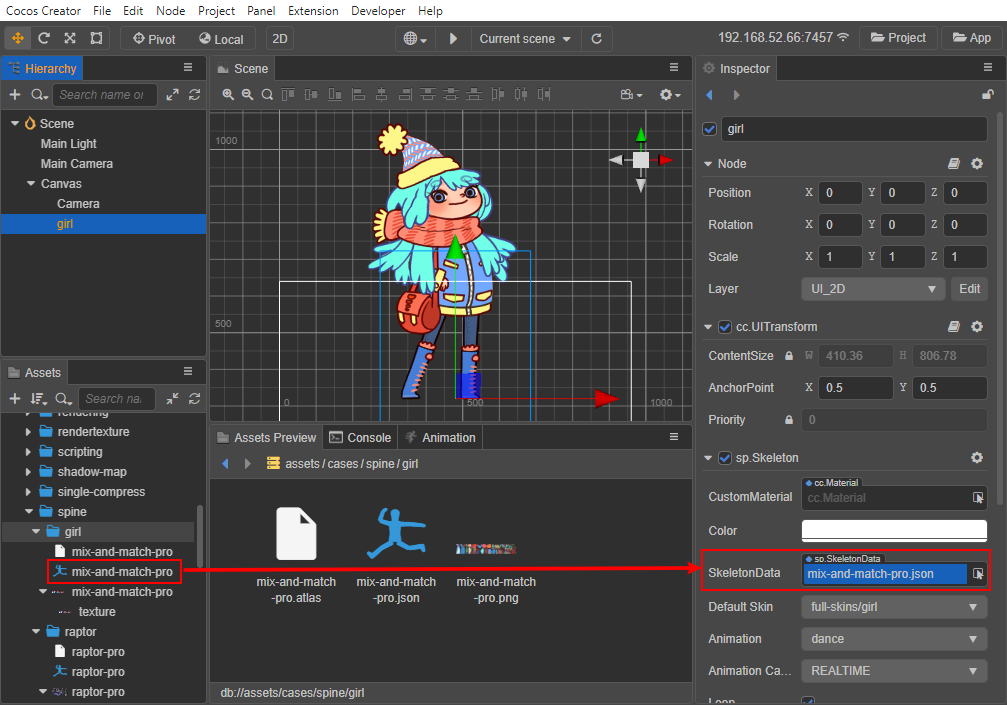Select the mix-and-match-pro.png thumbnail
1007x705 pixels.
click(486, 549)
